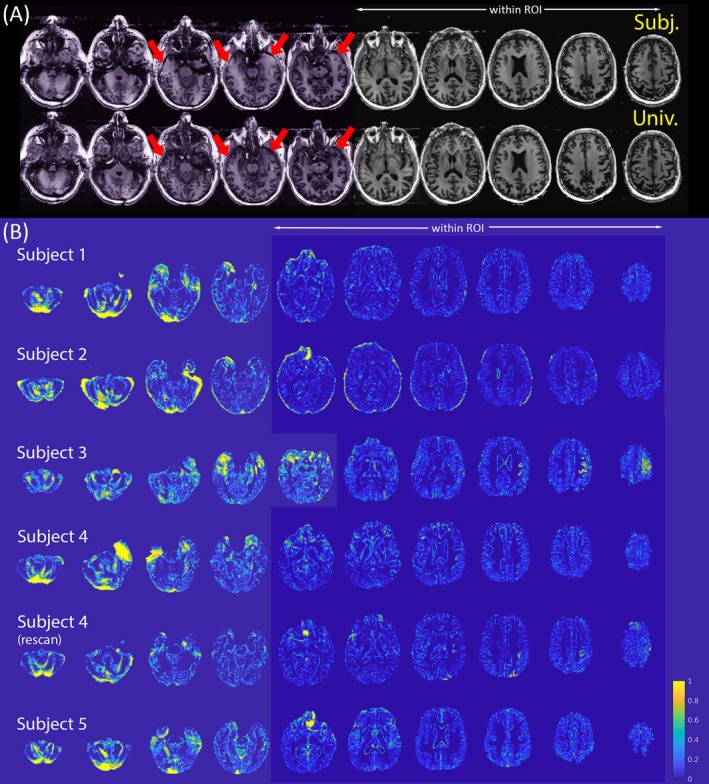
Task: Click the first error map in Subject 1 row
Action: (x=43, y=300)
